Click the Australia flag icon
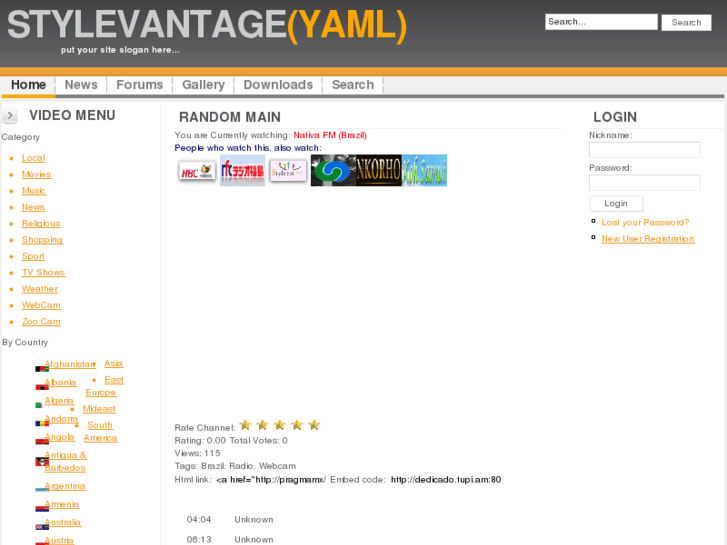Image resolution: width=727 pixels, height=545 pixels. coord(42,526)
